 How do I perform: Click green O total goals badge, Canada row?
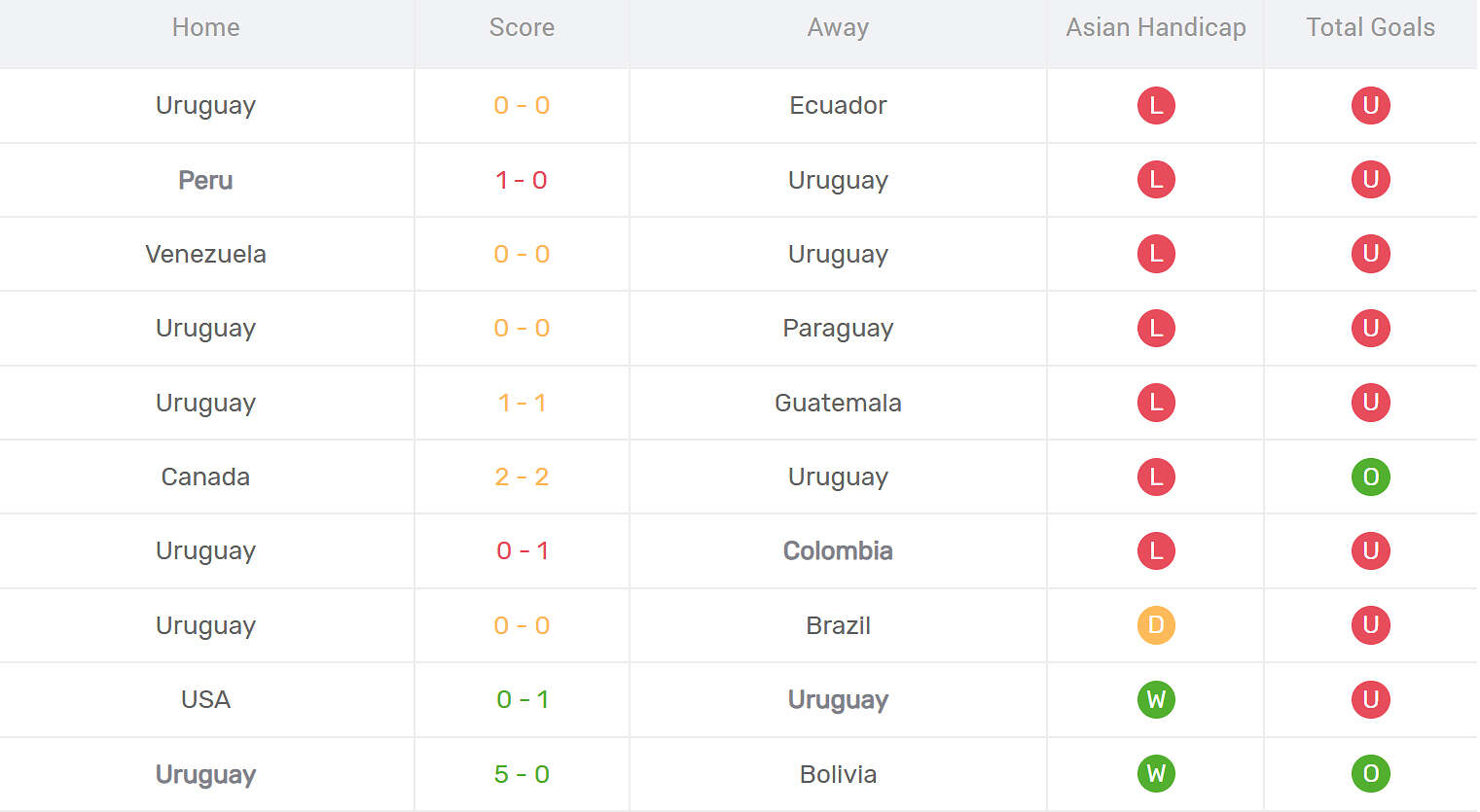1370,477
